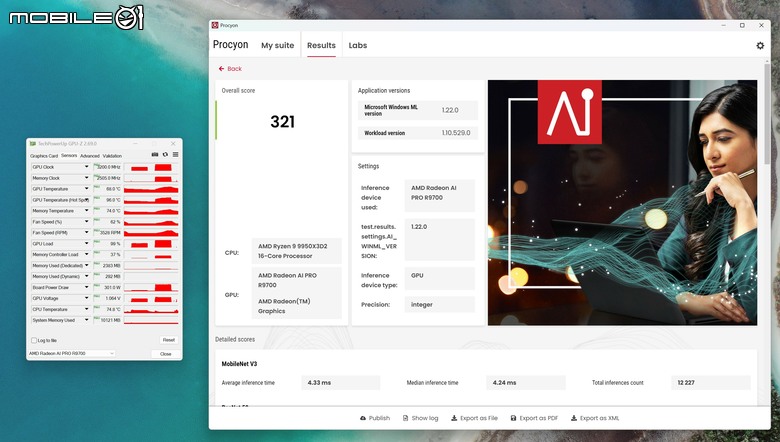Minimize the Procyon window
Screen dimensions: 780x442
(723, 25)
